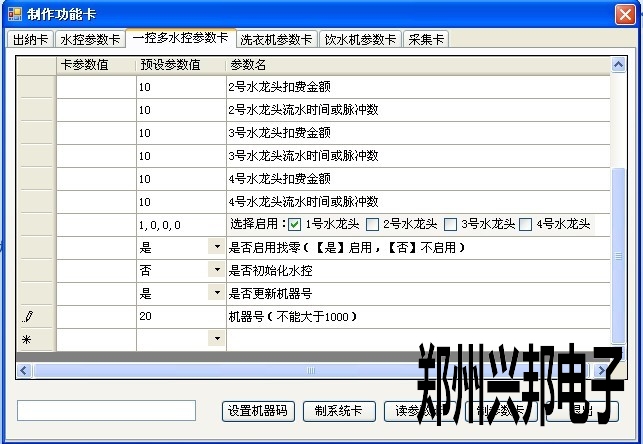
Task: Expand dropdown for 是否更新机器号 row
Action: click(x=216, y=293)
